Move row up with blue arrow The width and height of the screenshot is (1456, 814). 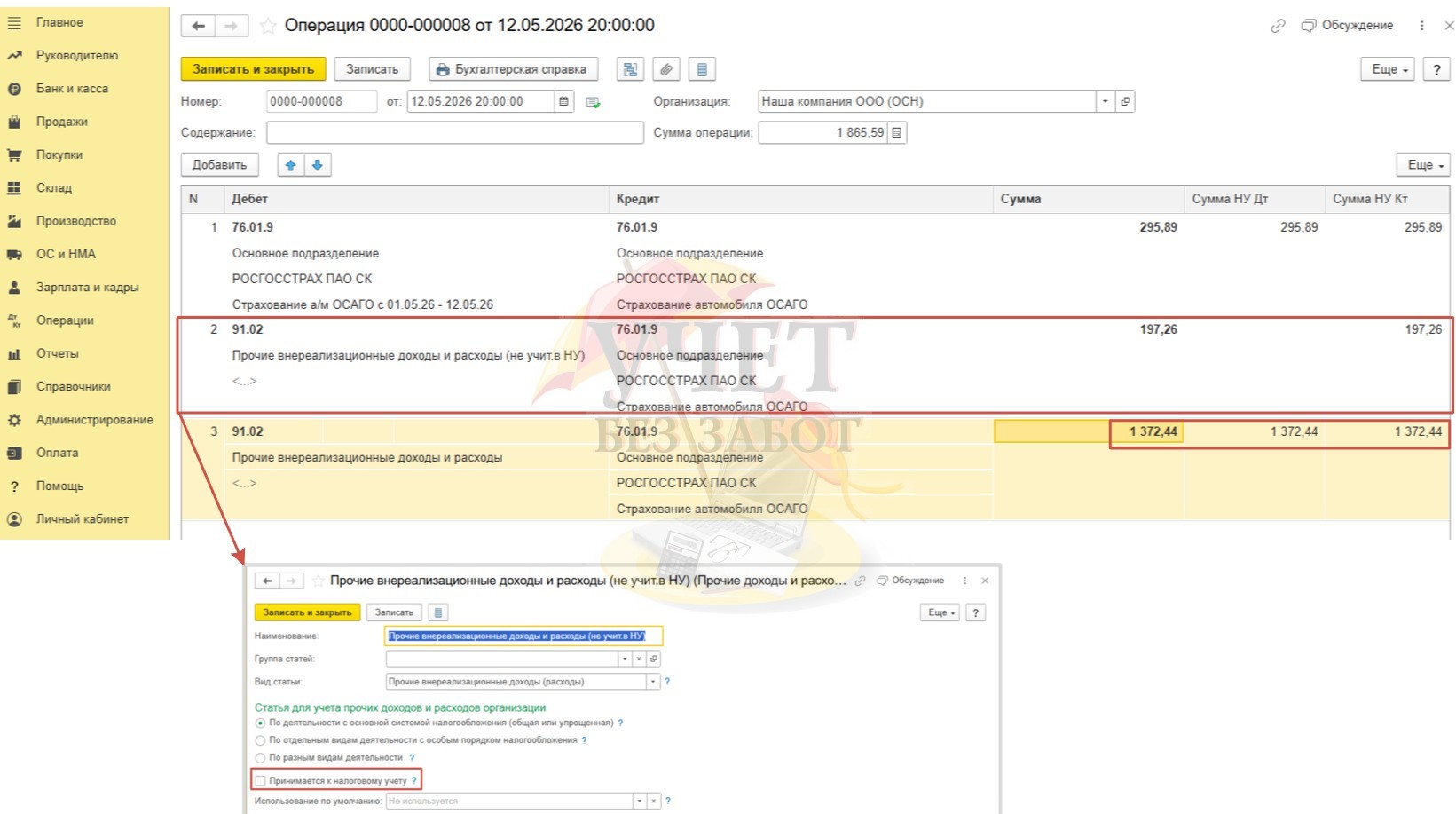[290, 165]
